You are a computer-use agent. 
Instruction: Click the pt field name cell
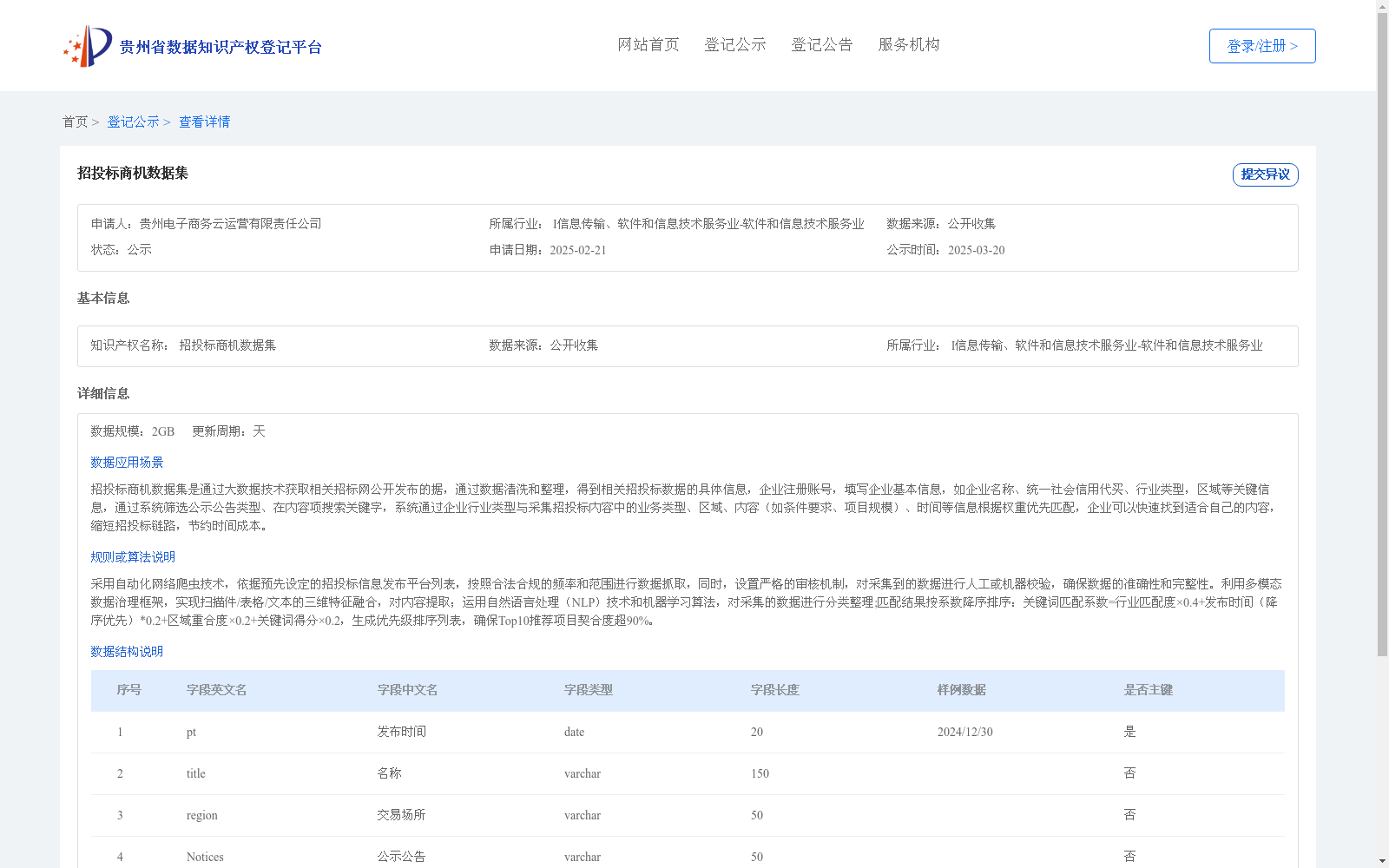pyautogui.click(x=192, y=733)
